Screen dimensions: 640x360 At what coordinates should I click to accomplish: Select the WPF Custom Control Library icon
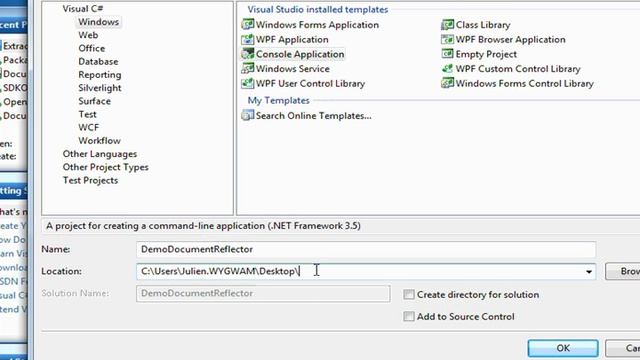[x=447, y=69]
